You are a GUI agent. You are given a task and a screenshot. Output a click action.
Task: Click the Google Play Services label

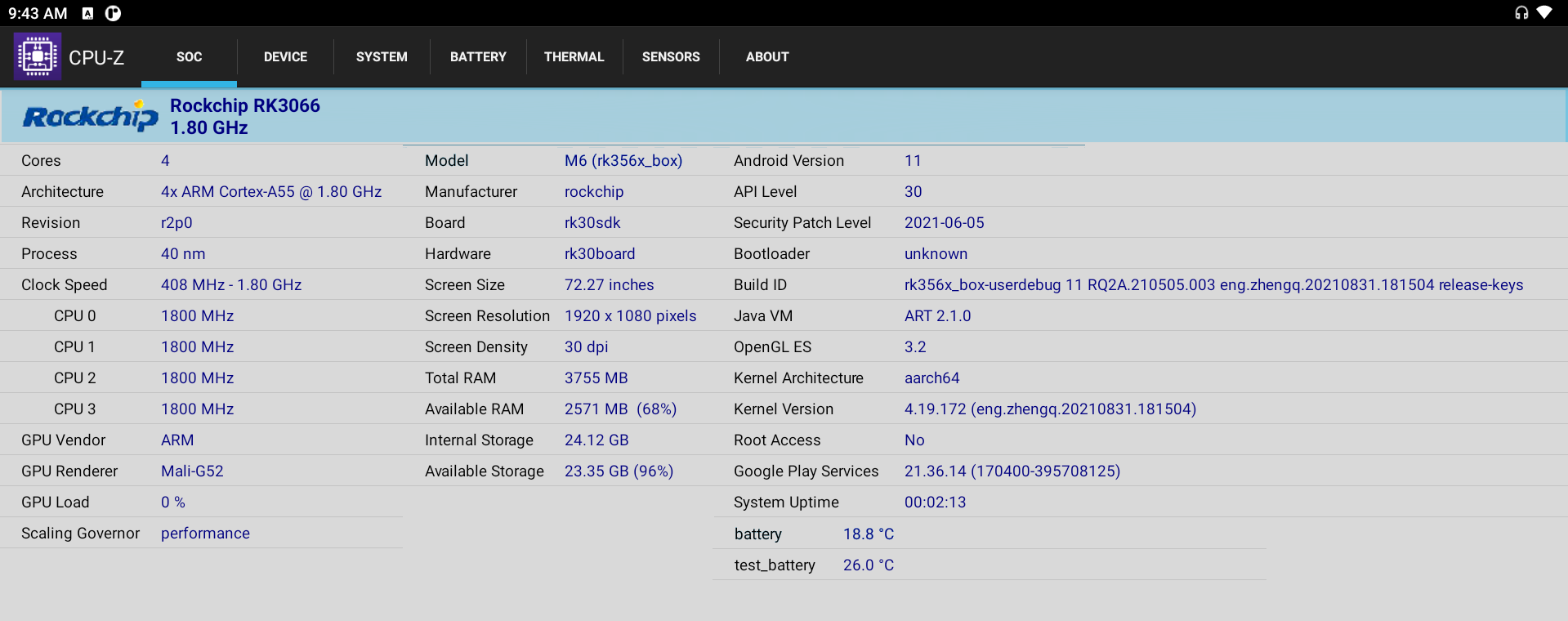(806, 471)
